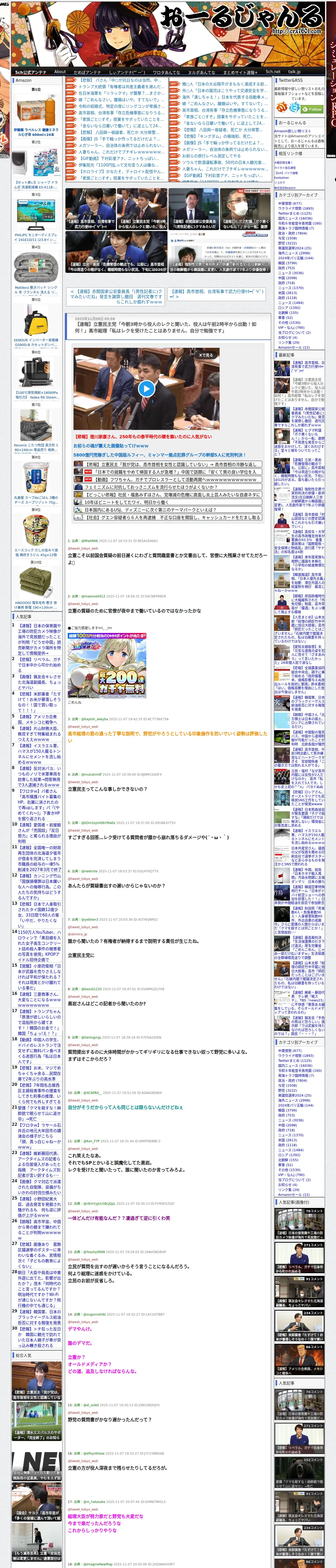The height and width of the screenshot is (1568, 336).
Task: Go to 5ch.net from the nav bar
Action: [273, 72]
